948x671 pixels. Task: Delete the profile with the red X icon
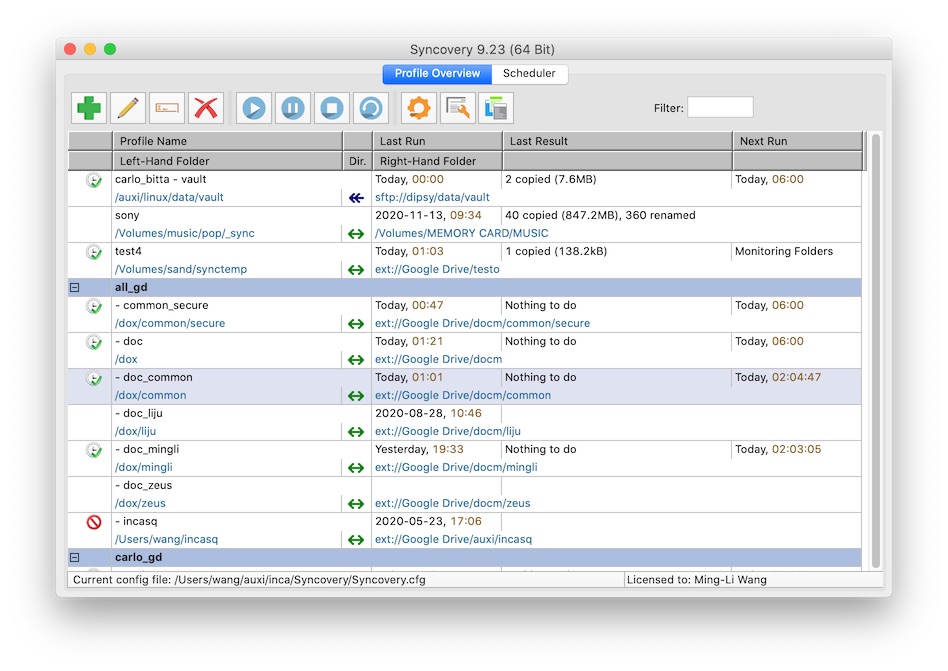(206, 108)
